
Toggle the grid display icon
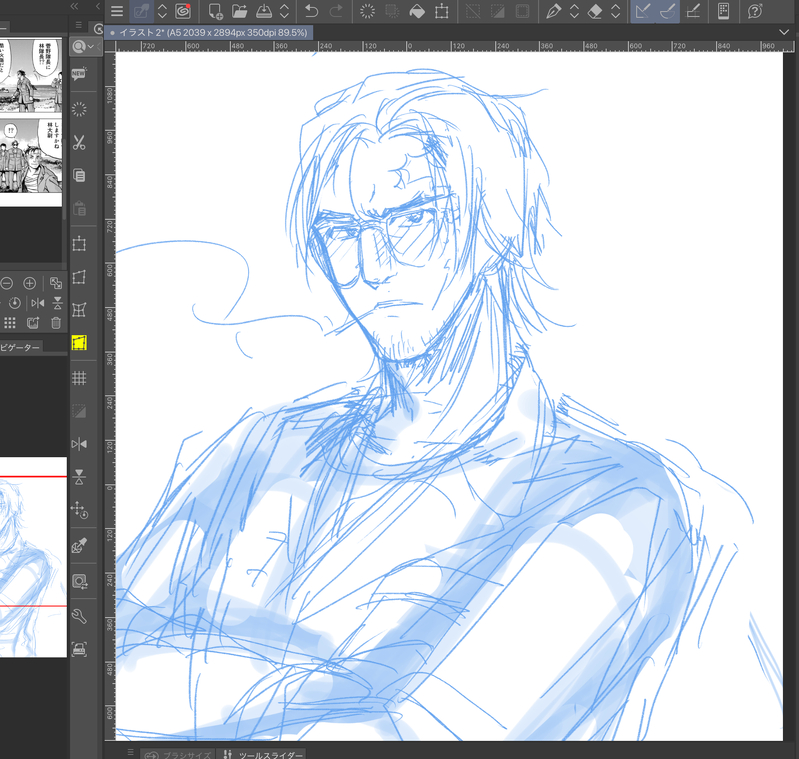(79, 378)
